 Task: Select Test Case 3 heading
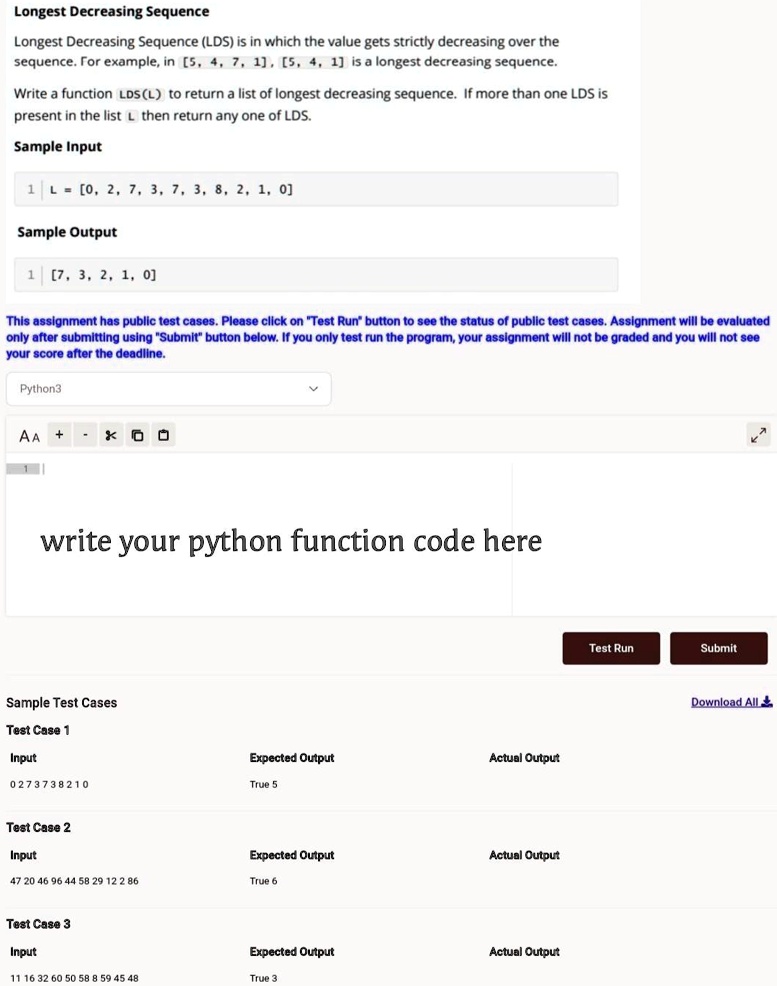(x=38, y=924)
